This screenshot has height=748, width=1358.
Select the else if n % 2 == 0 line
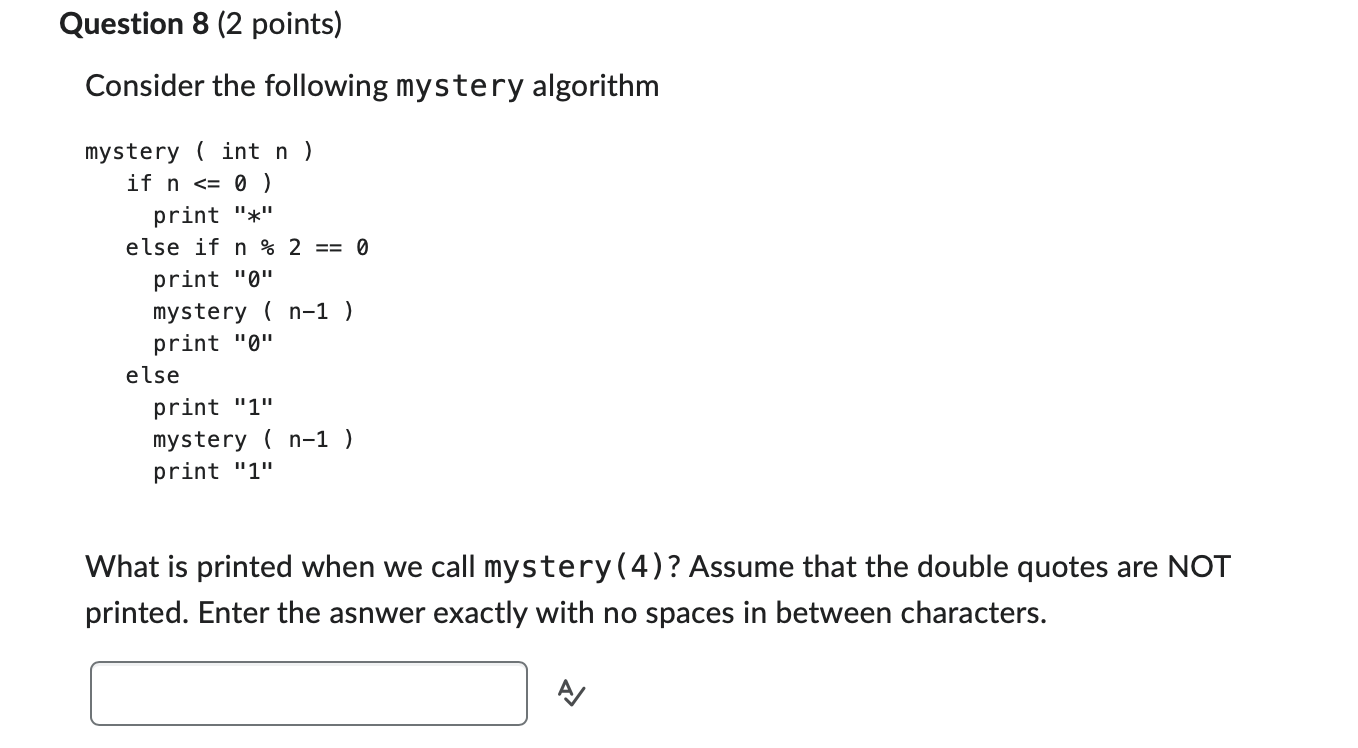coord(246,247)
